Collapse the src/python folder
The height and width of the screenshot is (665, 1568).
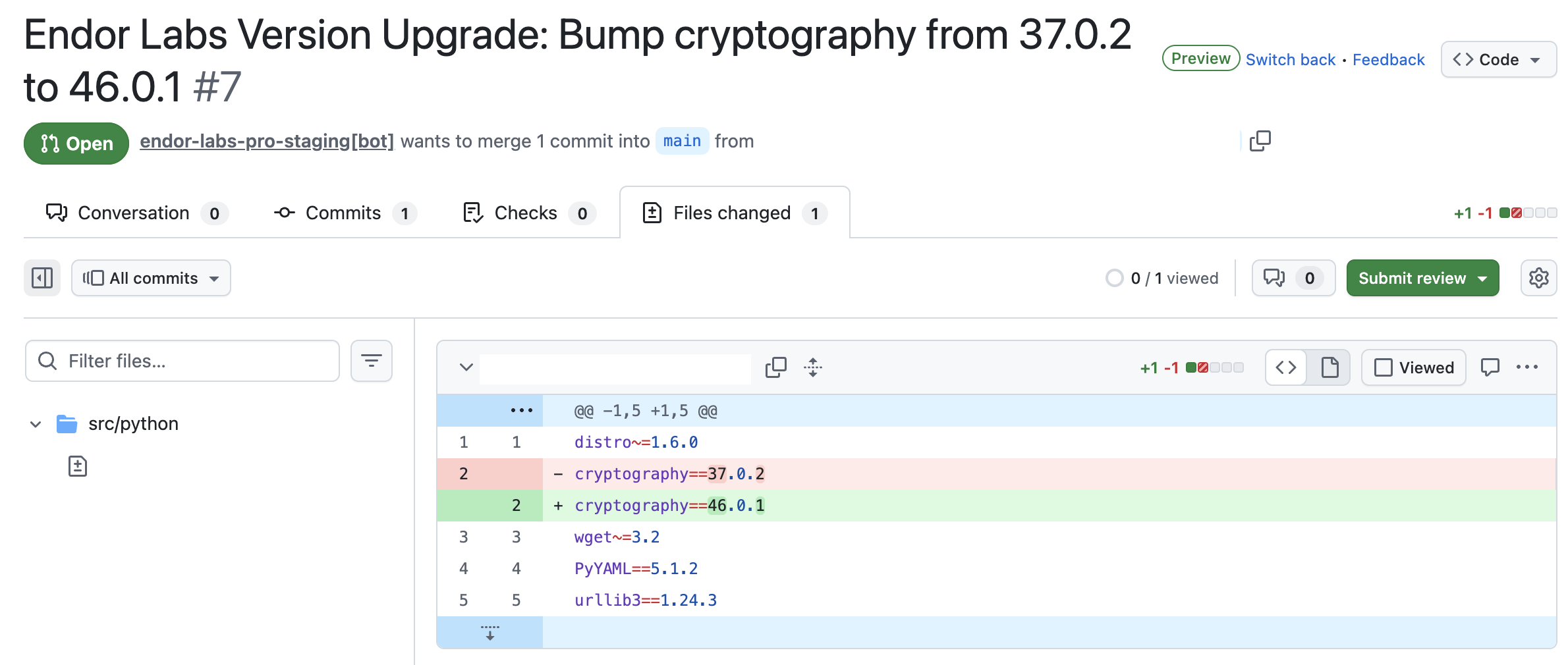point(36,424)
